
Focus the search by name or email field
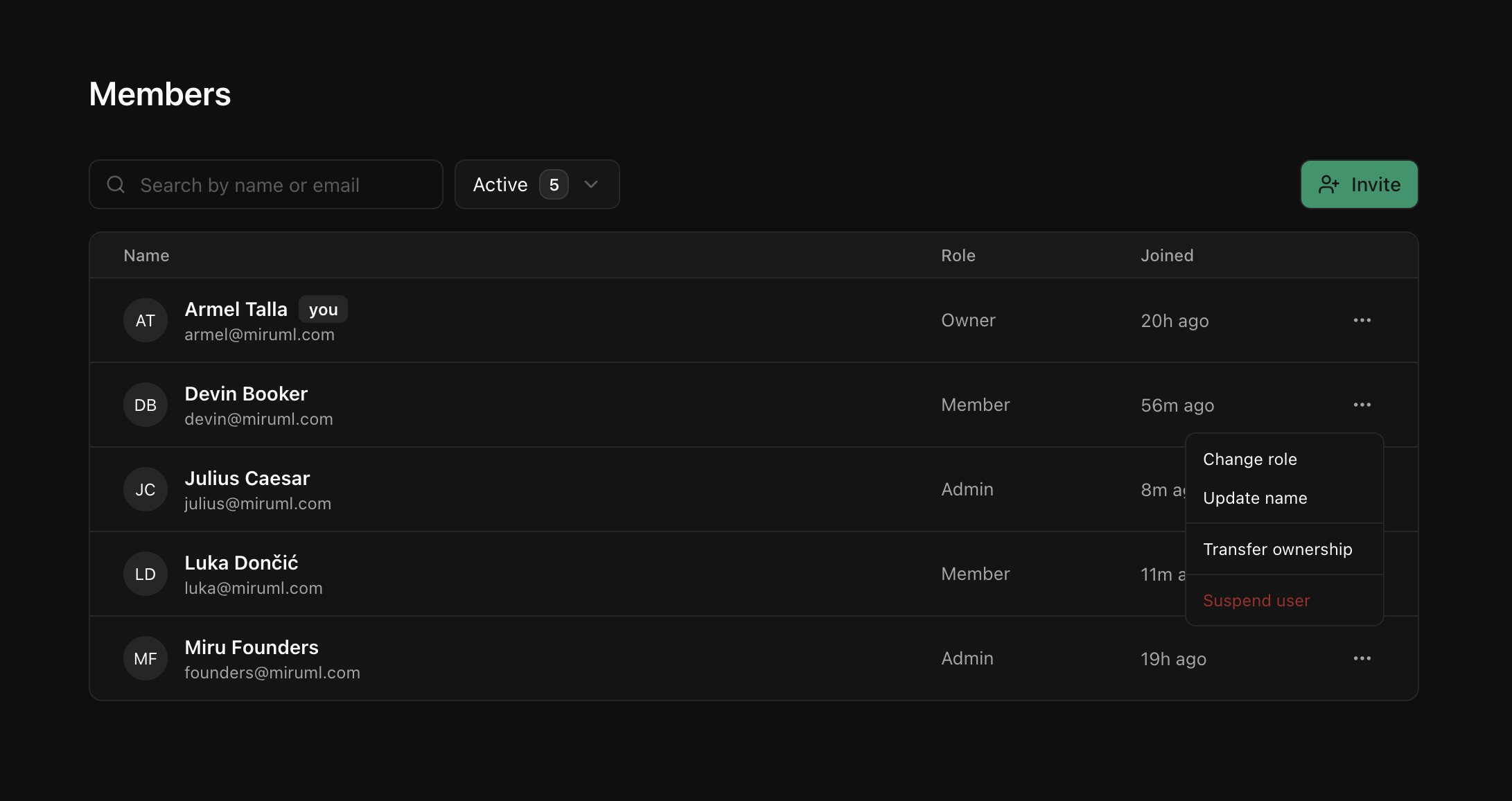(x=277, y=185)
